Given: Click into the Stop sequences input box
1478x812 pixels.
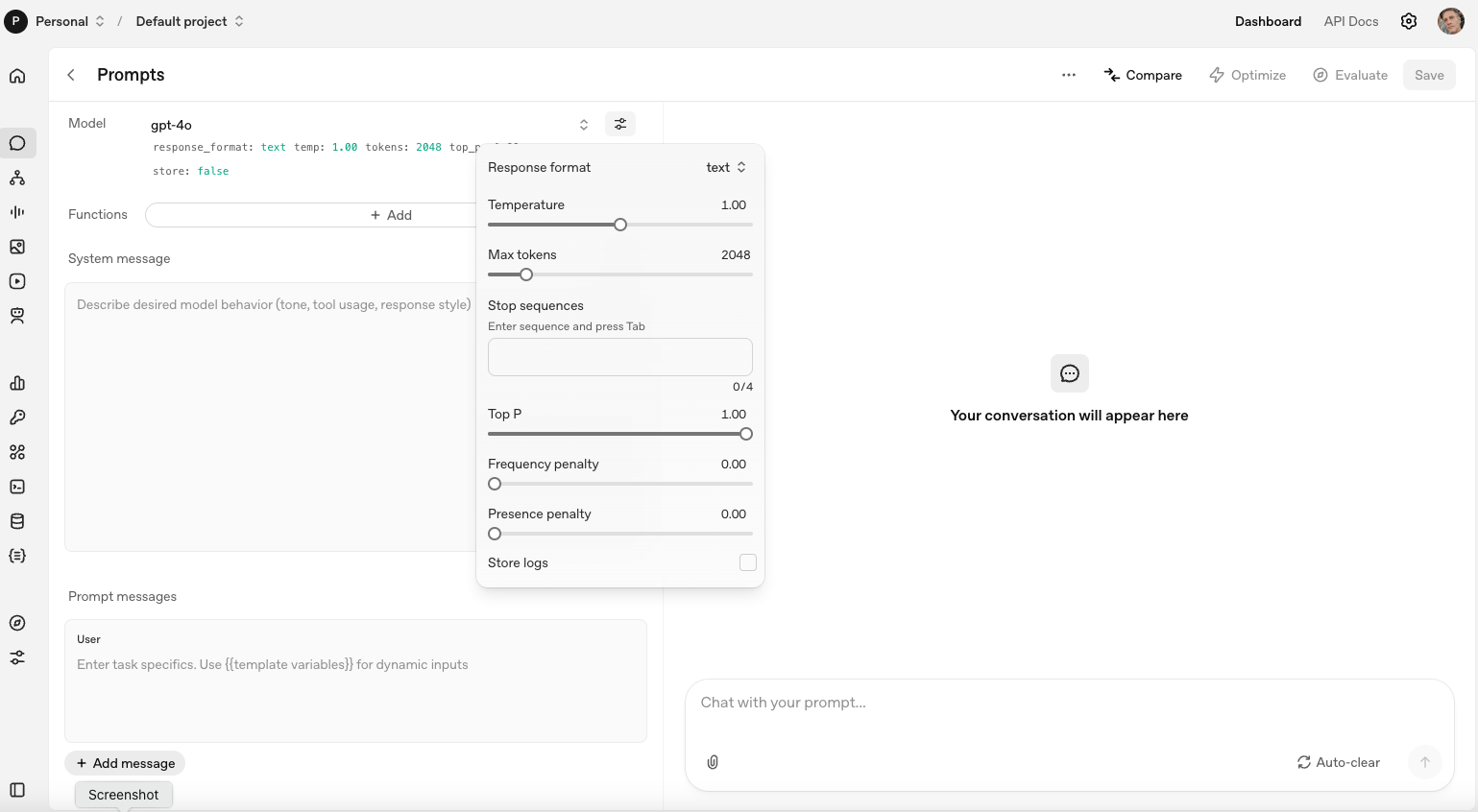Looking at the screenshot, I should pos(619,357).
